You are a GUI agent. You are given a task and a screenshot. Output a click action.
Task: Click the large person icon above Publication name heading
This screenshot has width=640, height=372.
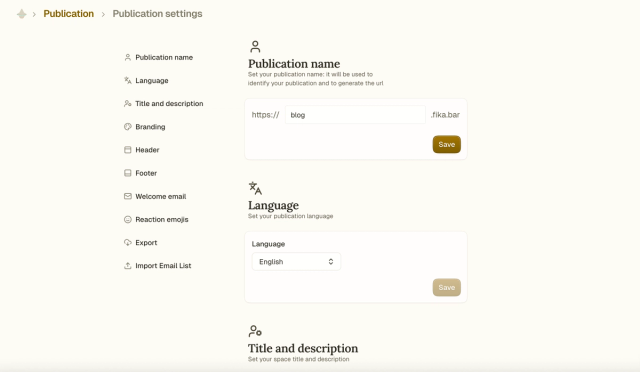[255, 47]
